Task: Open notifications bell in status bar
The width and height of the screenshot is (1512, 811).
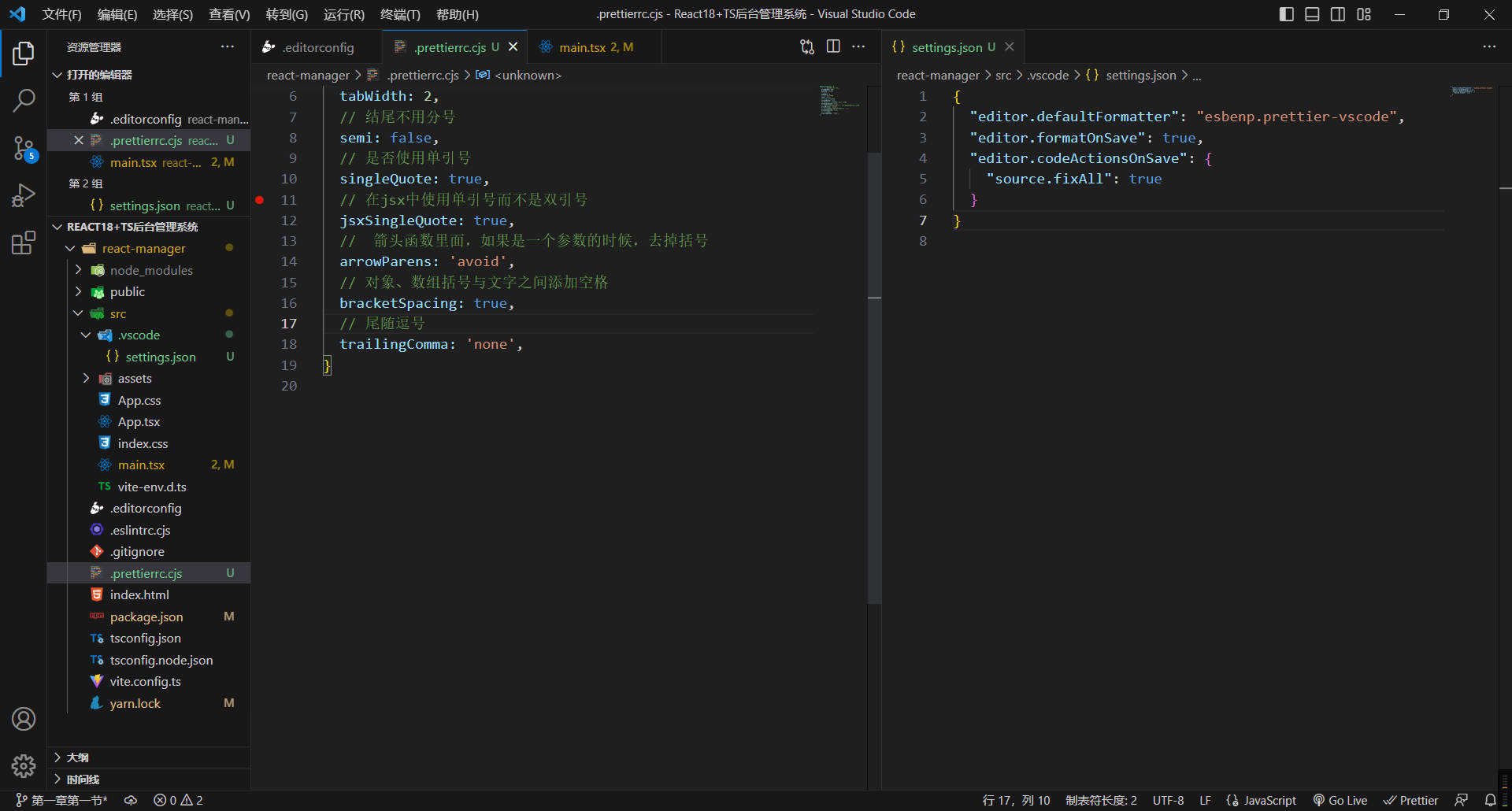Action: [x=1490, y=800]
